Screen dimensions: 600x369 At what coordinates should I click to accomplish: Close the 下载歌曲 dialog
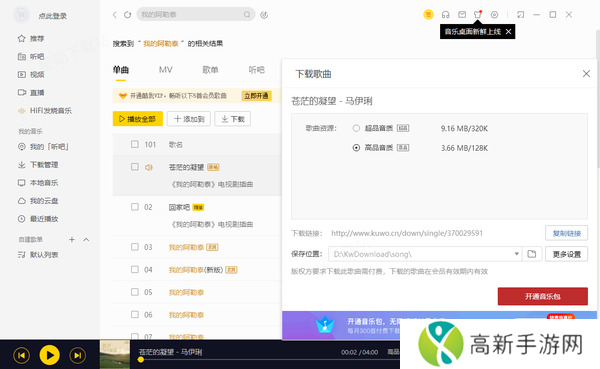click(586, 73)
